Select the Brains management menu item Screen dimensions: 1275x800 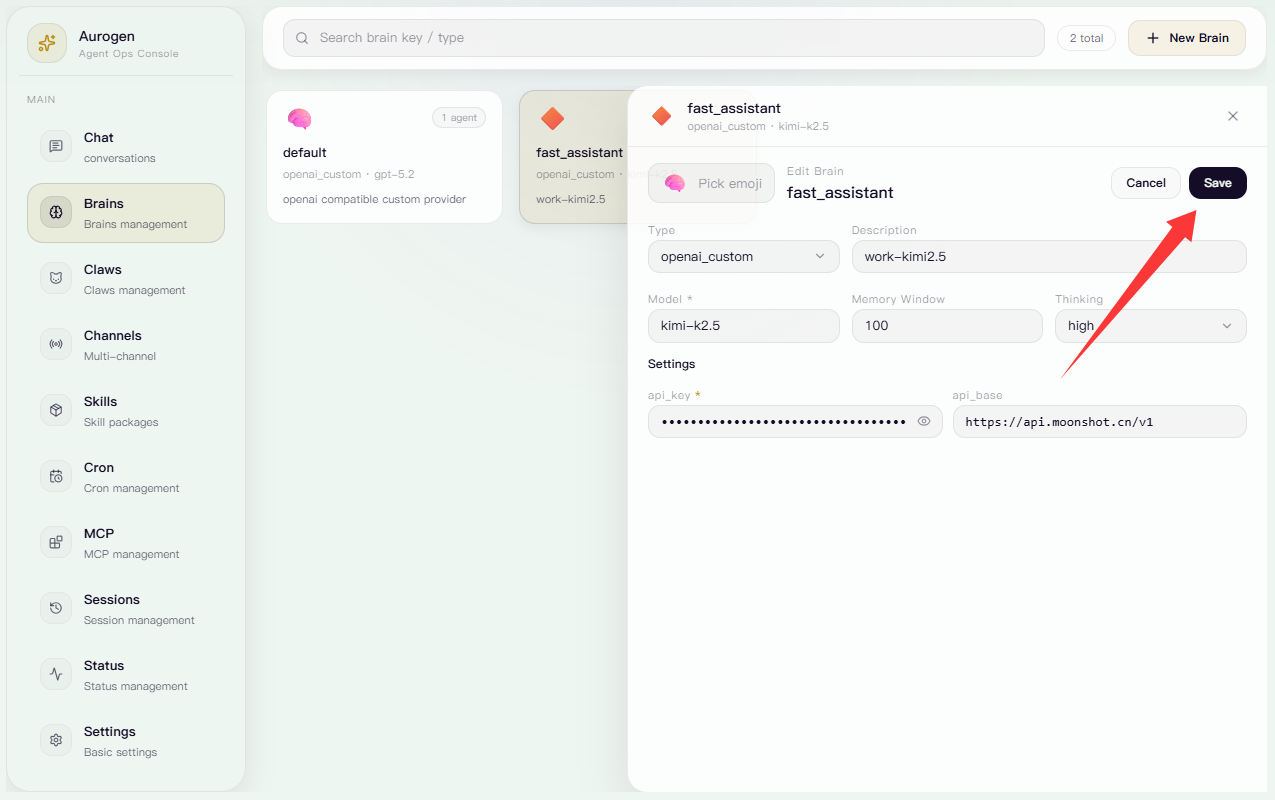[126, 213]
